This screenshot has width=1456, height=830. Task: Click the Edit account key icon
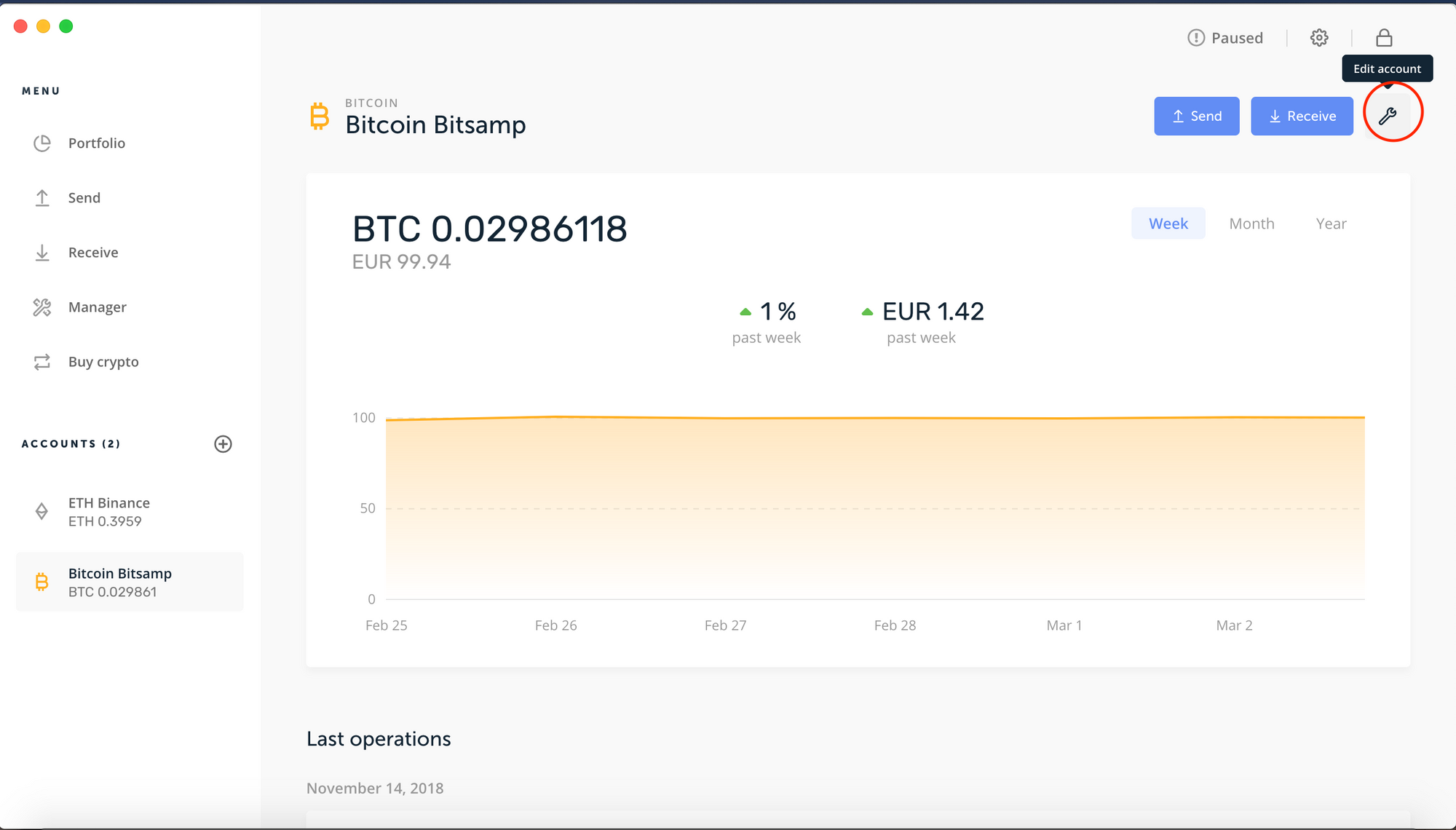(1390, 116)
